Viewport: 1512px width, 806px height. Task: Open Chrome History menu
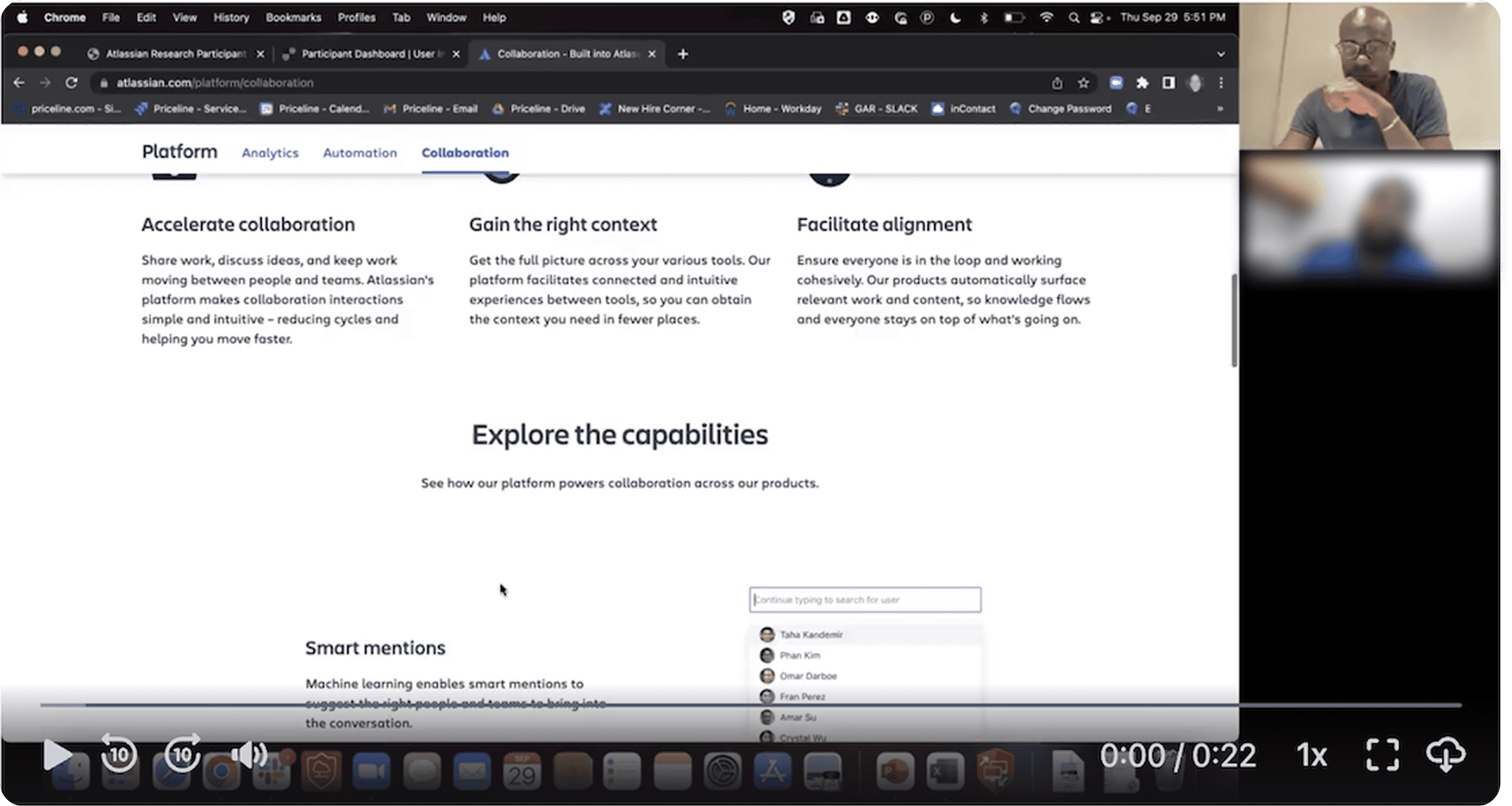(x=231, y=17)
